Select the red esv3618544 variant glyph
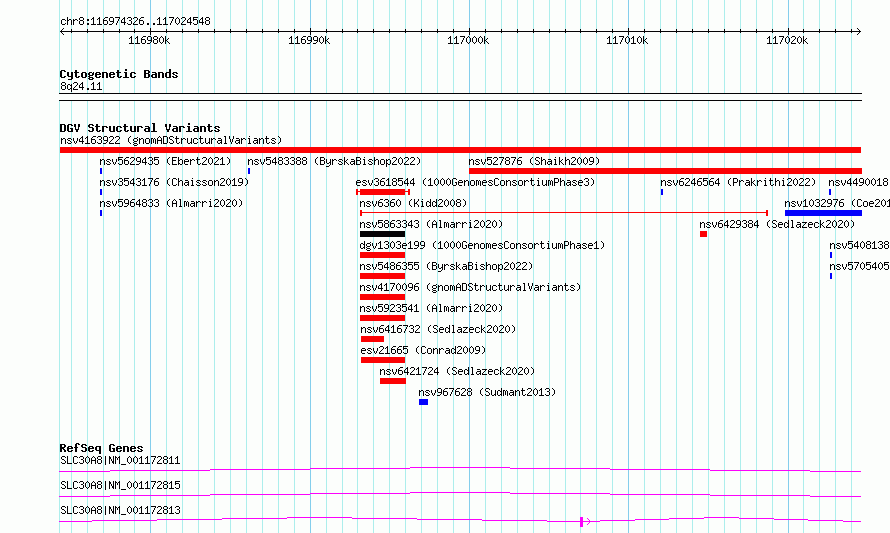890x533 pixels. (383, 192)
